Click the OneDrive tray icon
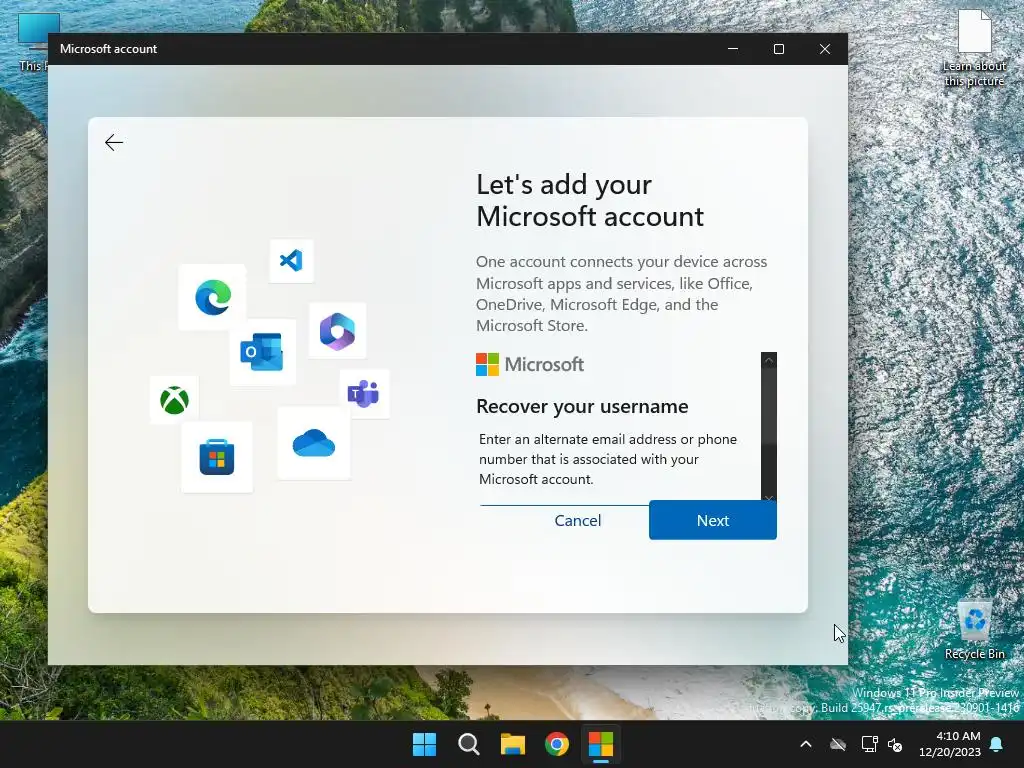 [x=838, y=744]
